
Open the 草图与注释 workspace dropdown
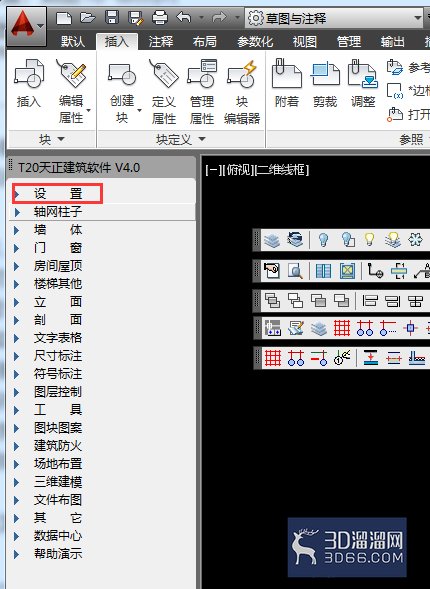click(x=334, y=18)
